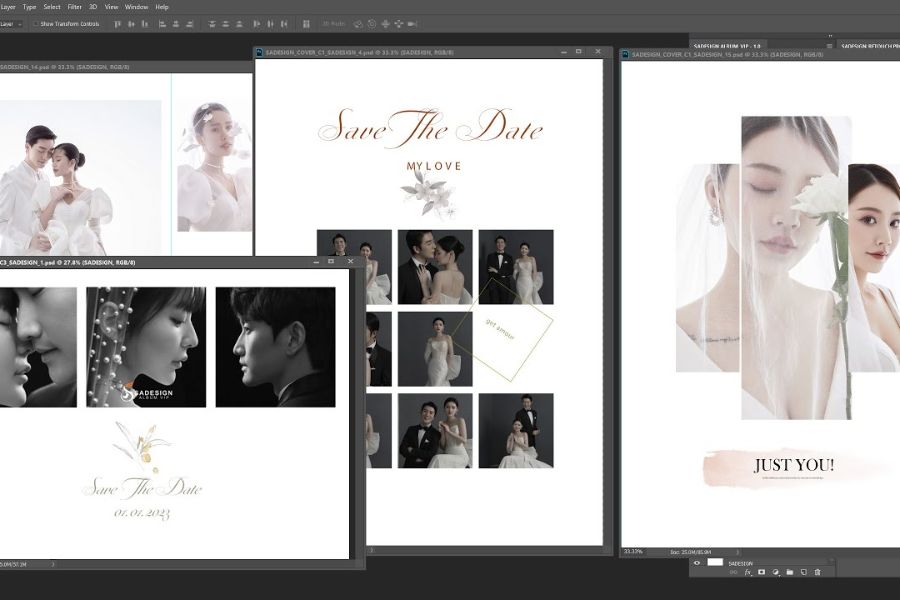Create a new layer group
Image resolution: width=900 pixels, height=600 pixels.
789,572
